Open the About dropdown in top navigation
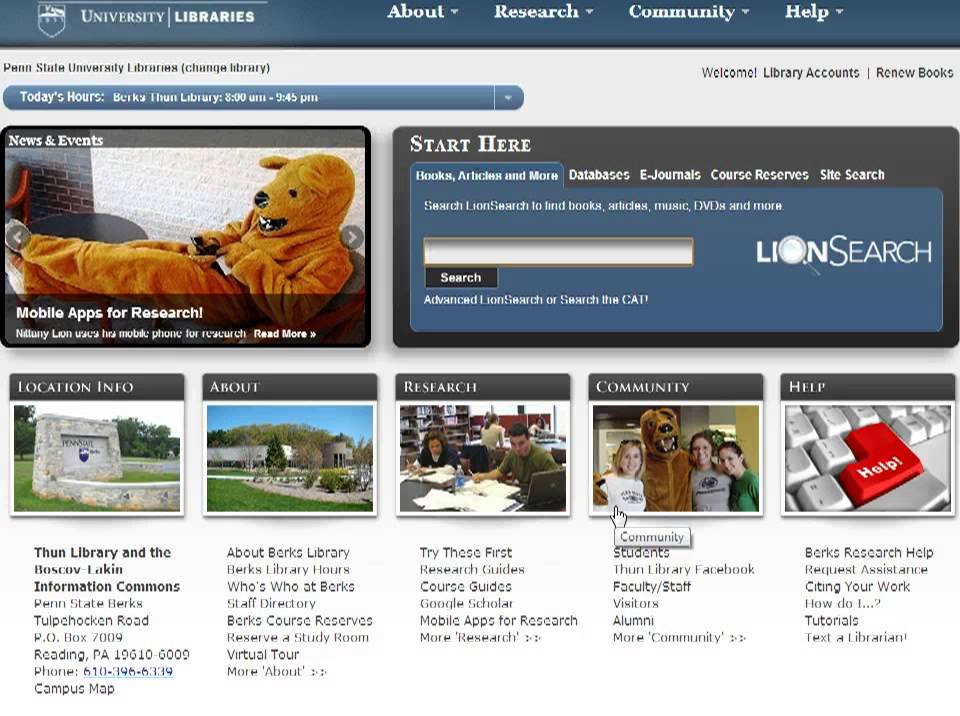The image size is (960, 716). [422, 12]
